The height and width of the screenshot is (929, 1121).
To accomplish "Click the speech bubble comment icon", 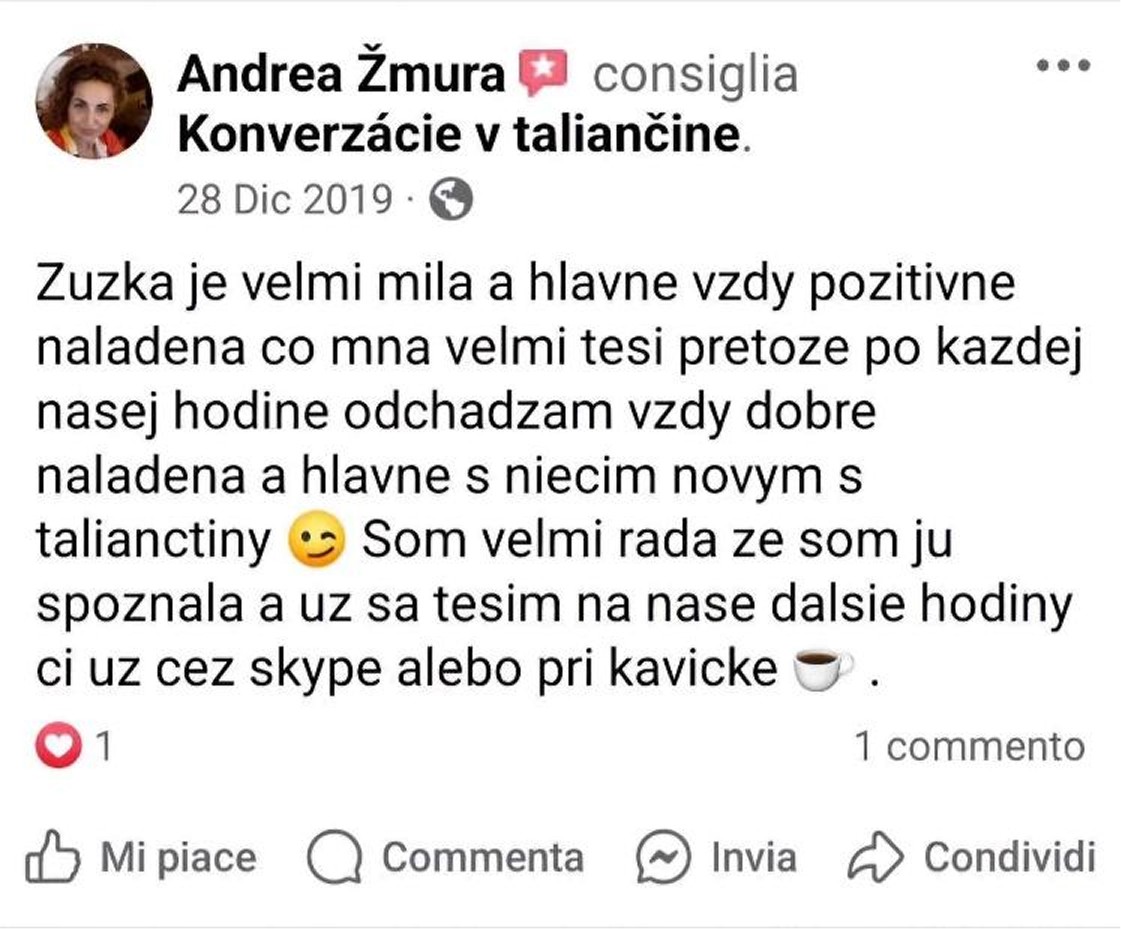I will pyautogui.click(x=335, y=857).
